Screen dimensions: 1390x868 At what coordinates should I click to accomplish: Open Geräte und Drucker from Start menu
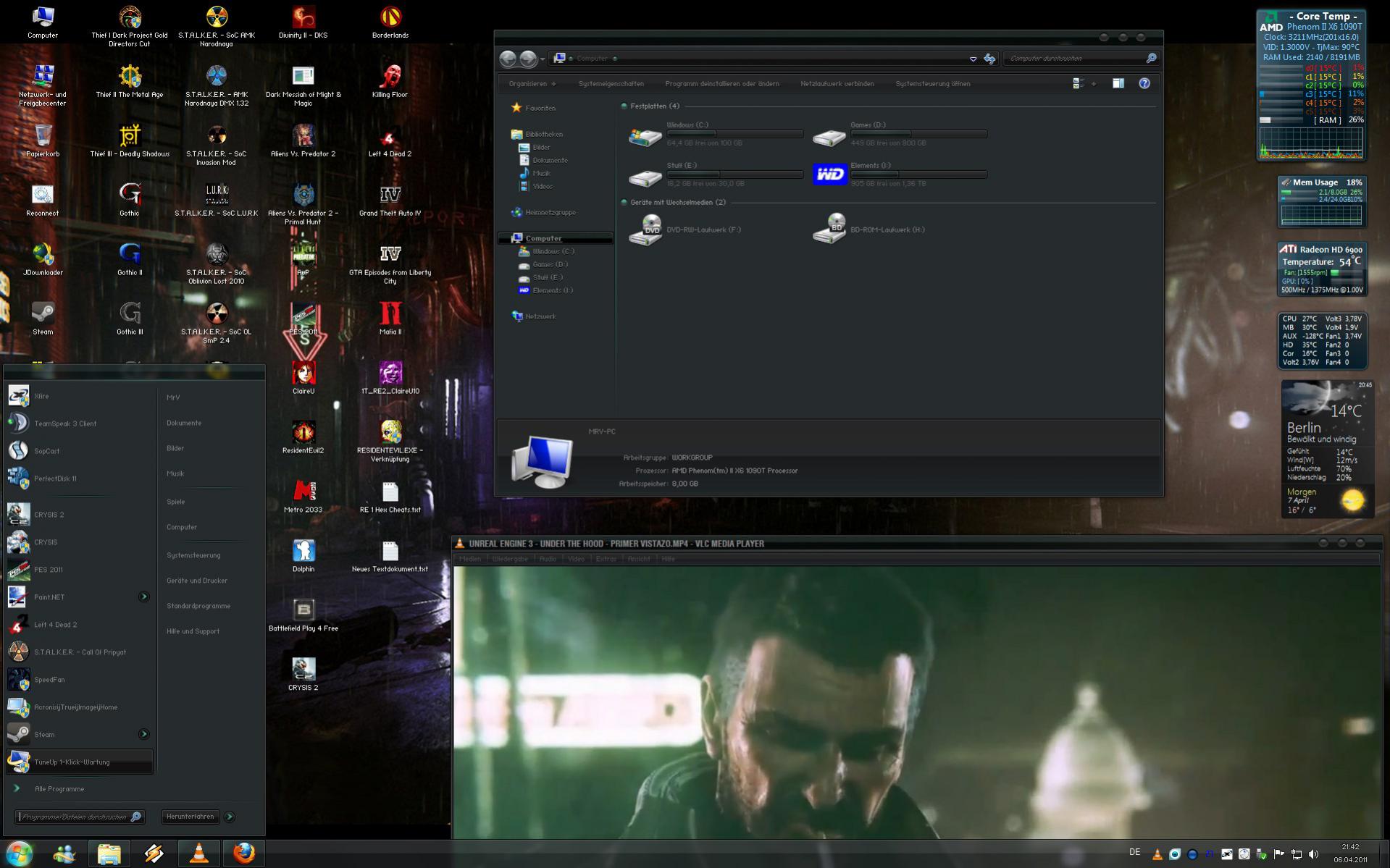click(x=197, y=581)
